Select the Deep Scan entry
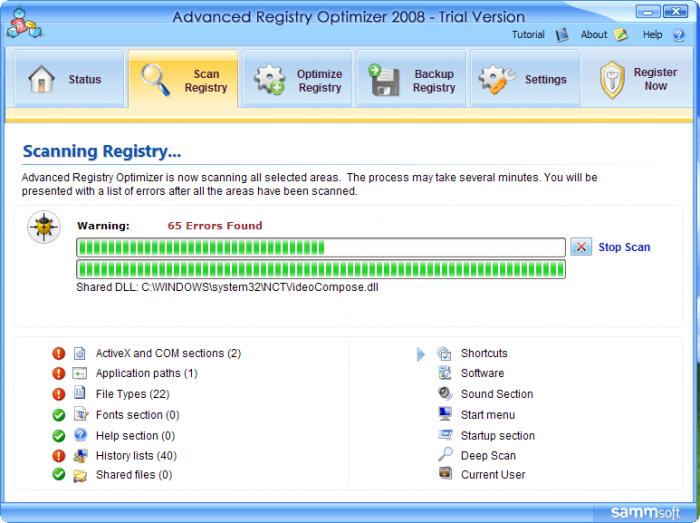 coord(488,456)
